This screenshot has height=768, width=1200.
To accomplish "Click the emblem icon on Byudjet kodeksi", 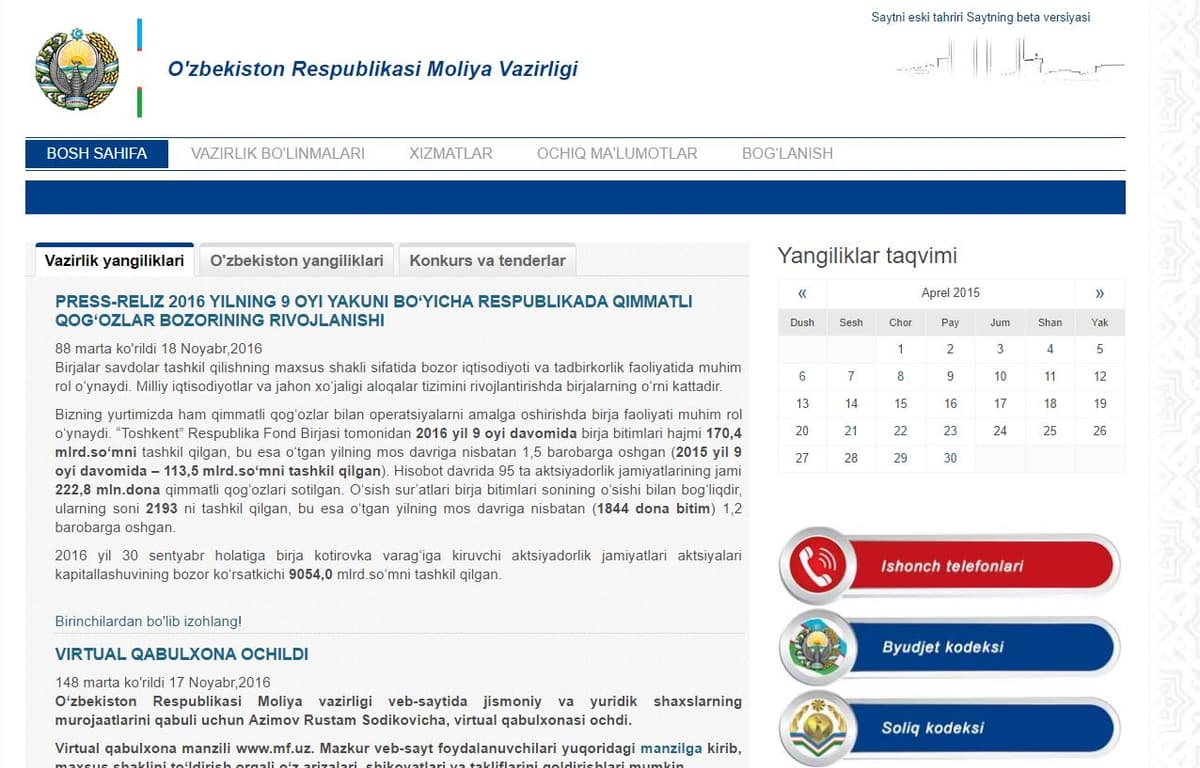I will pyautogui.click(x=818, y=647).
